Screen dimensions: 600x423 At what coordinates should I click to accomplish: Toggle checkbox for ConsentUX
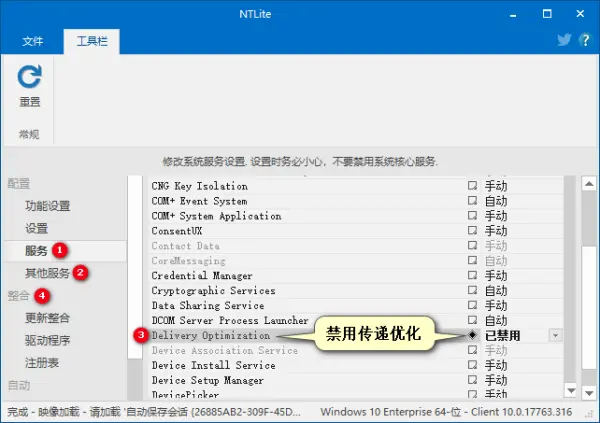[x=473, y=230]
